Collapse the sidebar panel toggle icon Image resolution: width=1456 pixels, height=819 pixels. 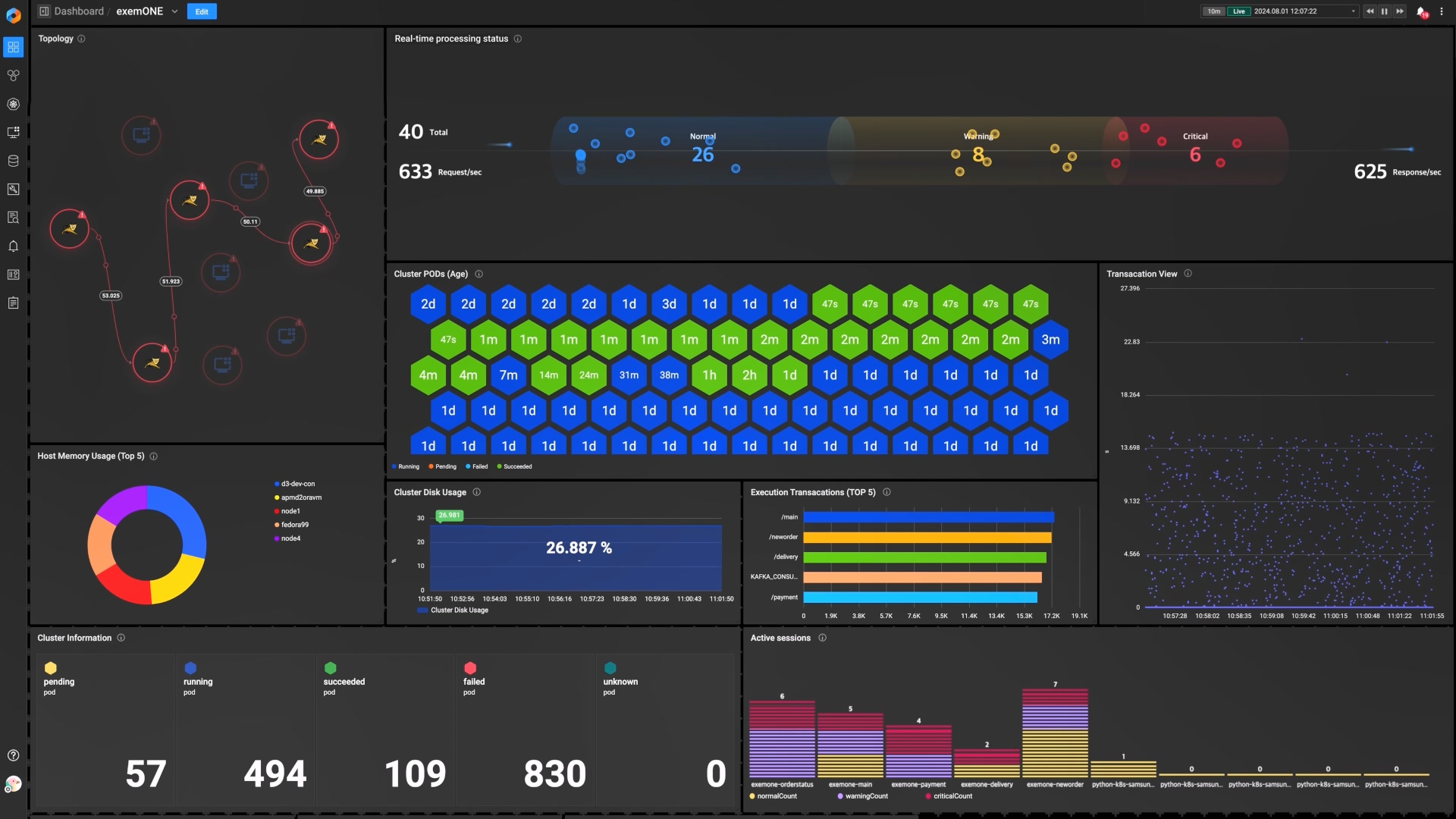pos(44,11)
